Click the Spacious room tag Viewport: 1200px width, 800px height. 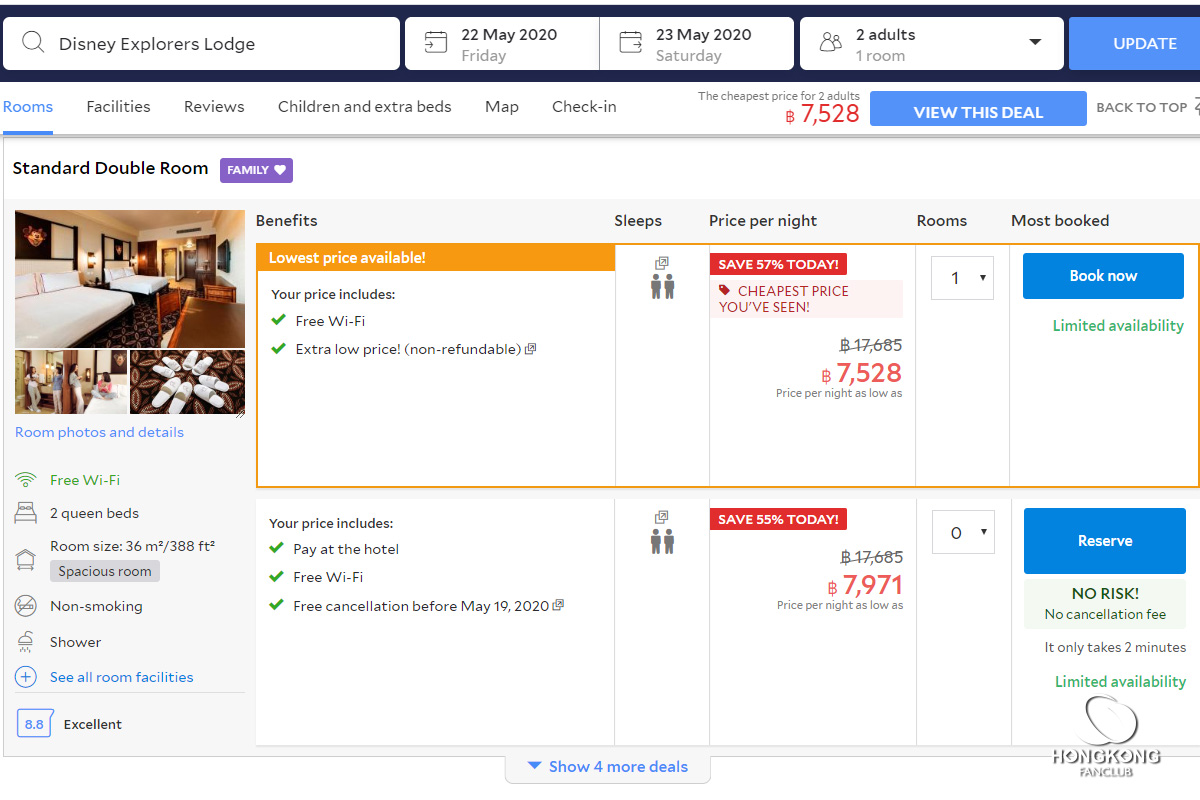point(105,571)
